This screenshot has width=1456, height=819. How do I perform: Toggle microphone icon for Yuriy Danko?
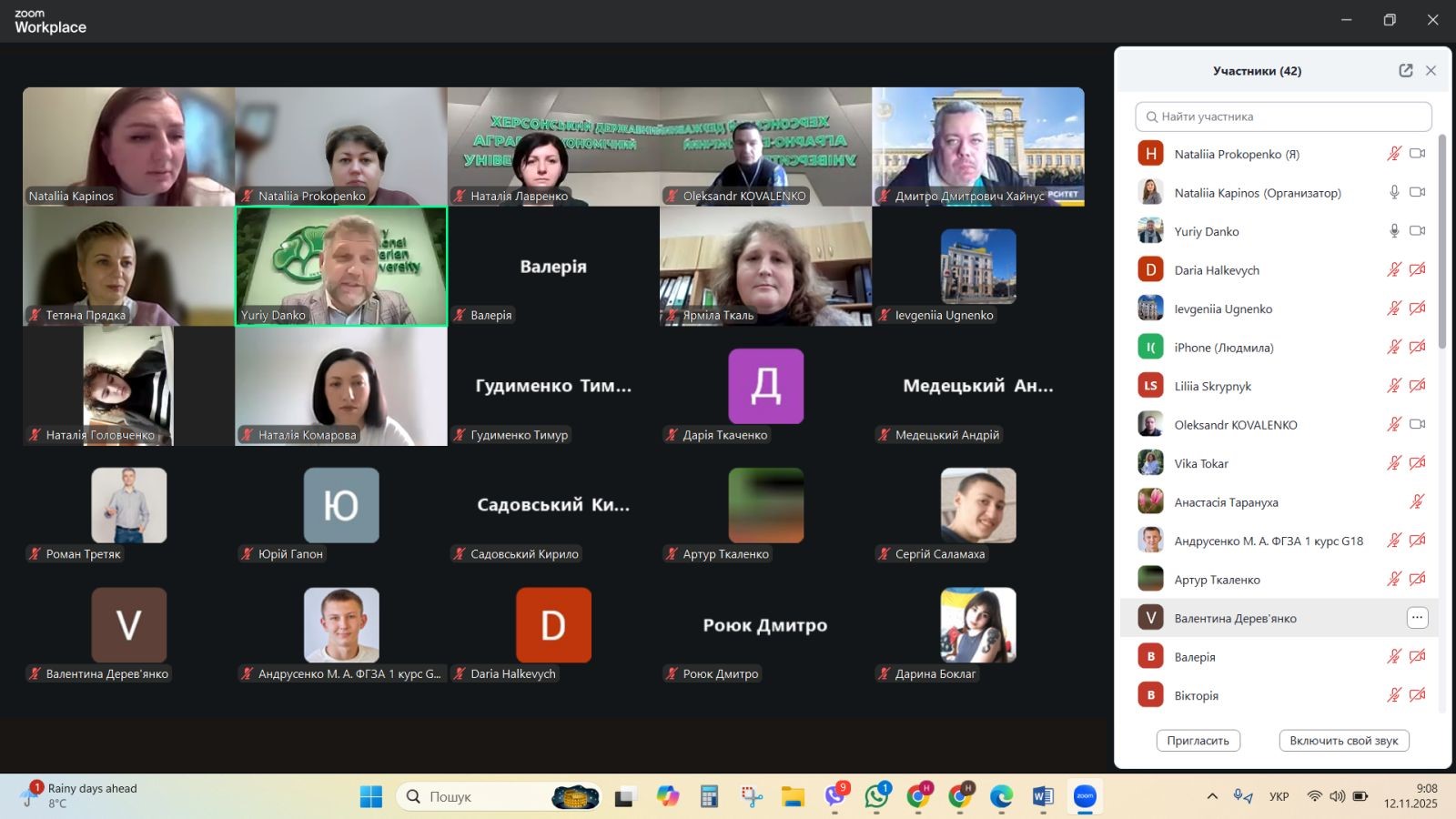(x=1393, y=231)
